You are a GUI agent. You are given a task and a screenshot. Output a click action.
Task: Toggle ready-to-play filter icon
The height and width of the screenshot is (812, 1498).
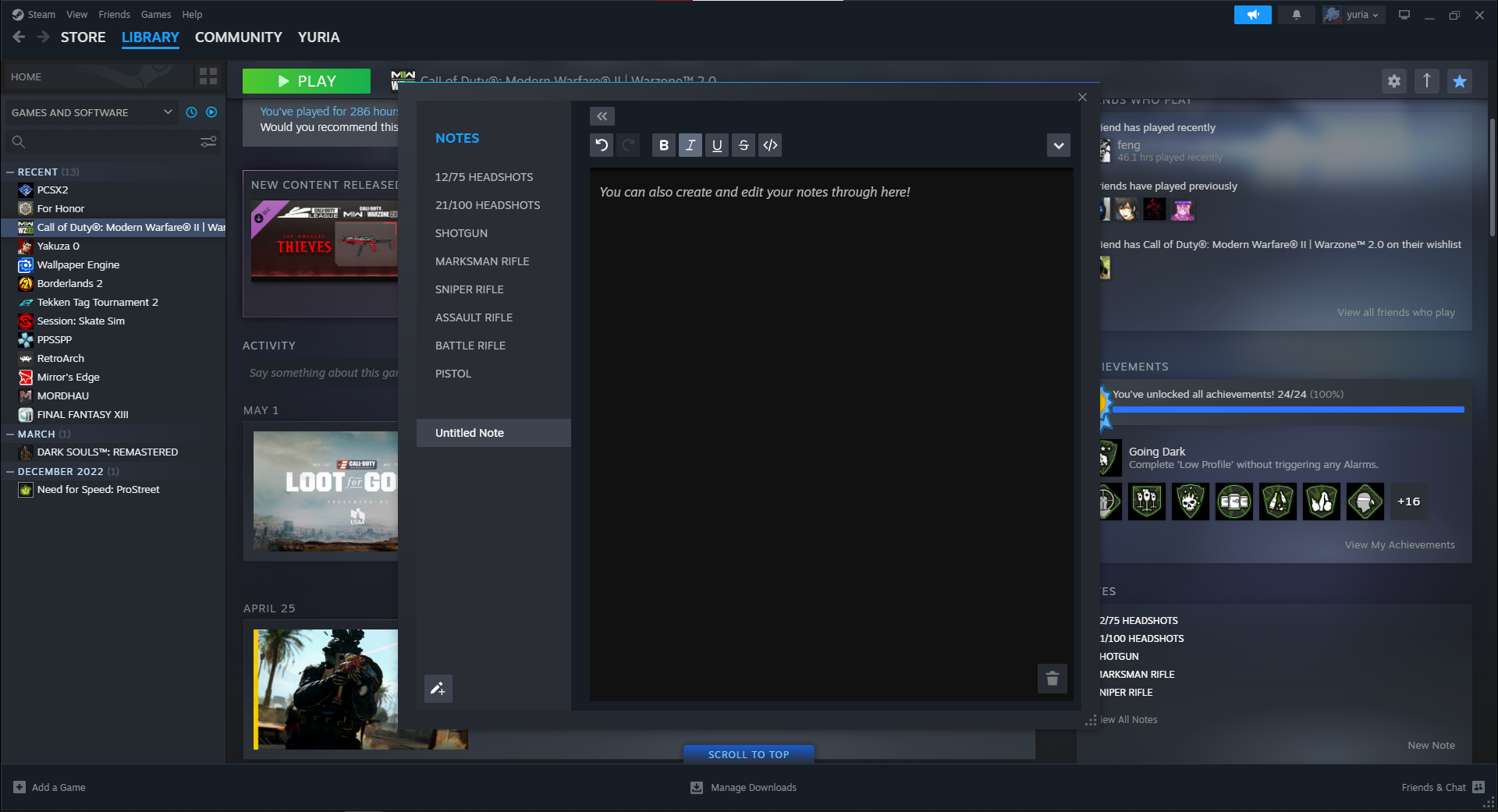point(211,112)
